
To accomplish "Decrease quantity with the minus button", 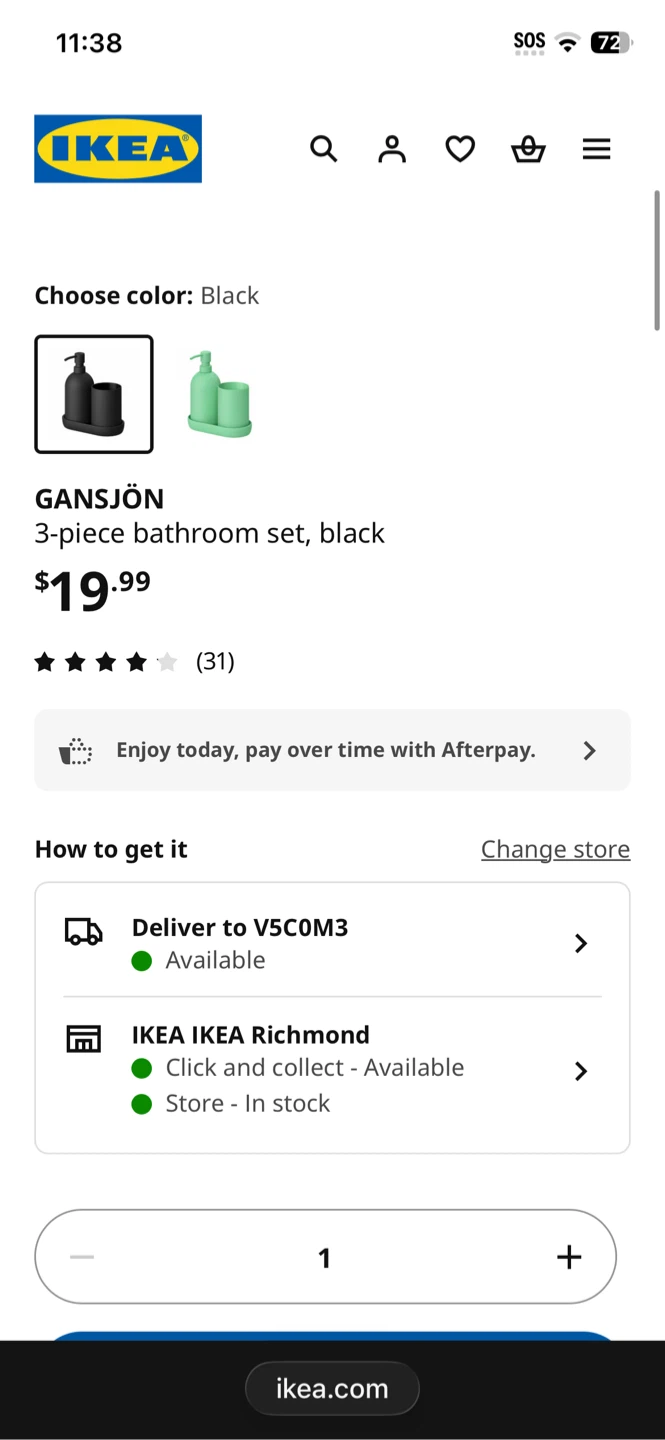I will click(82, 1257).
